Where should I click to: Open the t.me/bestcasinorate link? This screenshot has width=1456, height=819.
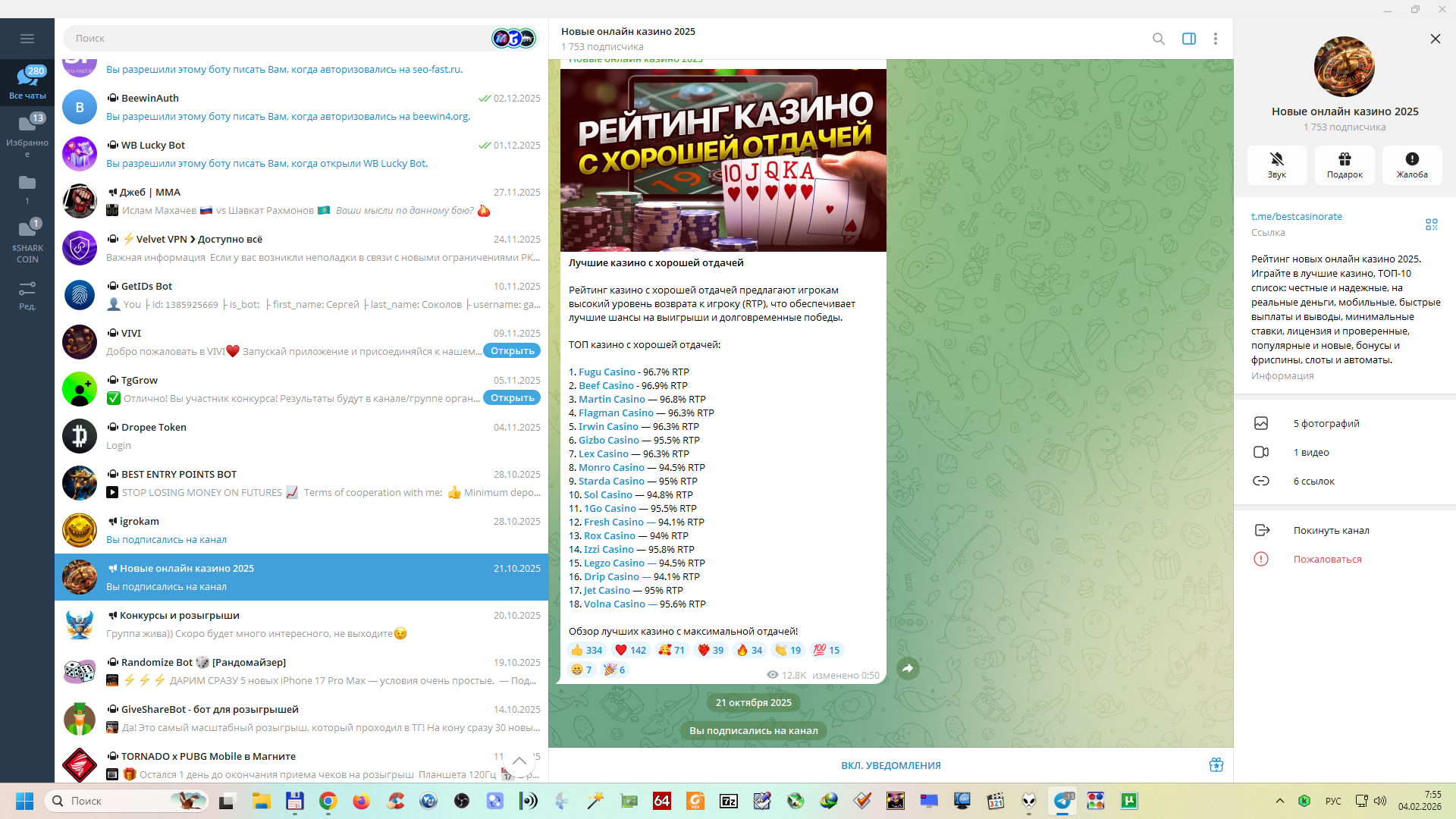coord(1296,216)
